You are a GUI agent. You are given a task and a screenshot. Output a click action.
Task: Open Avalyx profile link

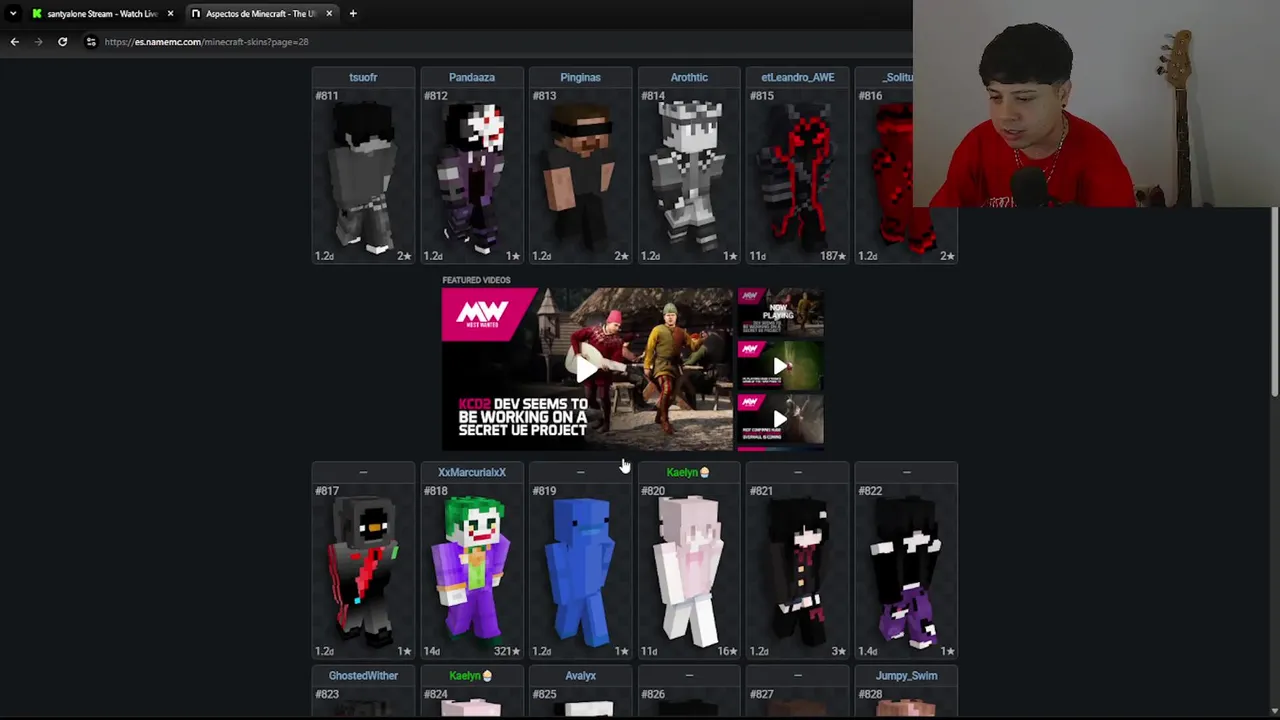click(x=580, y=676)
